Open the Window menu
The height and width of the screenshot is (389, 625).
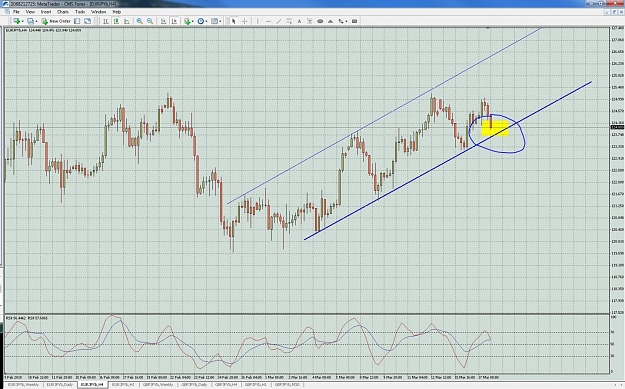point(98,12)
